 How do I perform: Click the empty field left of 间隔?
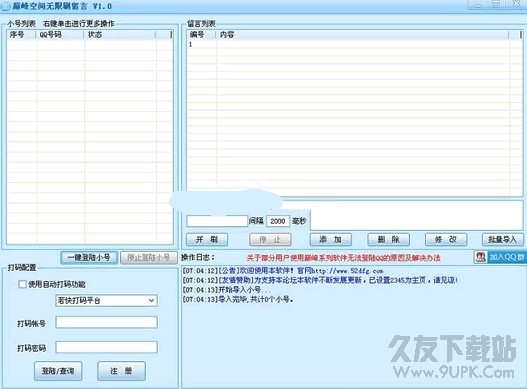click(217, 221)
